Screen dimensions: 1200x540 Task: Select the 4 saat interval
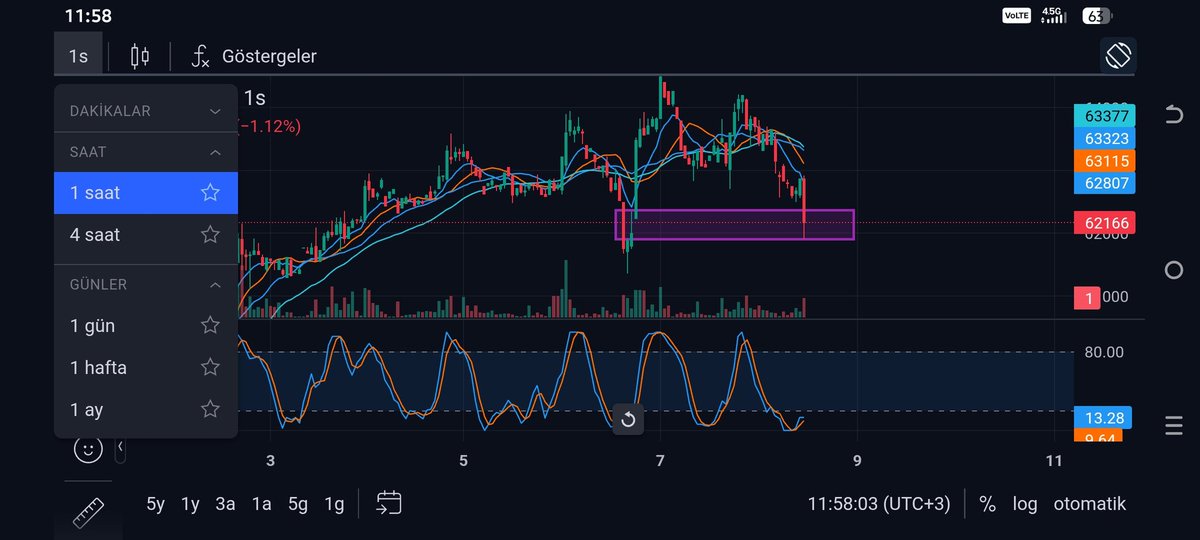(x=146, y=235)
